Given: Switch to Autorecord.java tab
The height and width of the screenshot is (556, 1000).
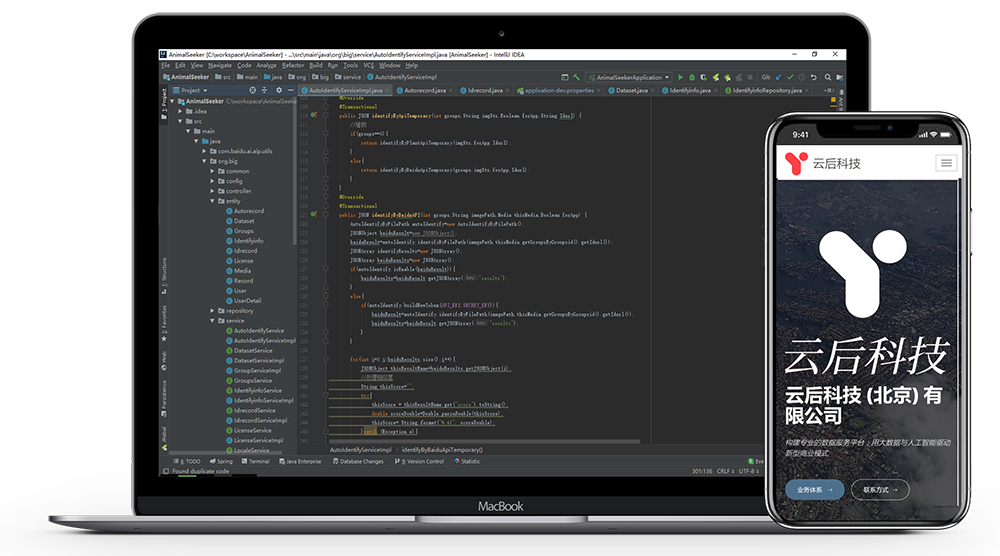Looking at the screenshot, I should 422,91.
